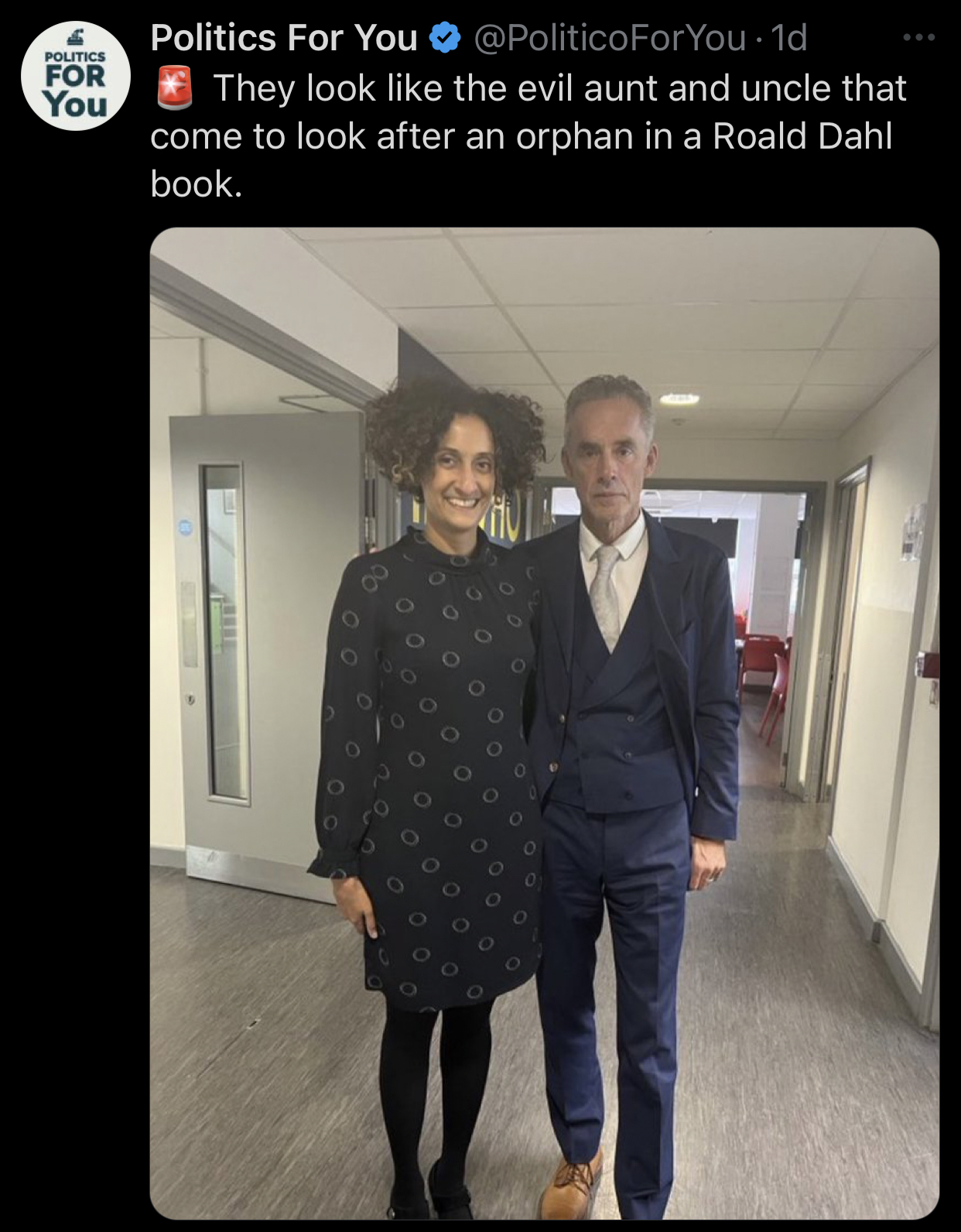
Task: Open the tweet's 1d timestamp
Action: point(790,38)
